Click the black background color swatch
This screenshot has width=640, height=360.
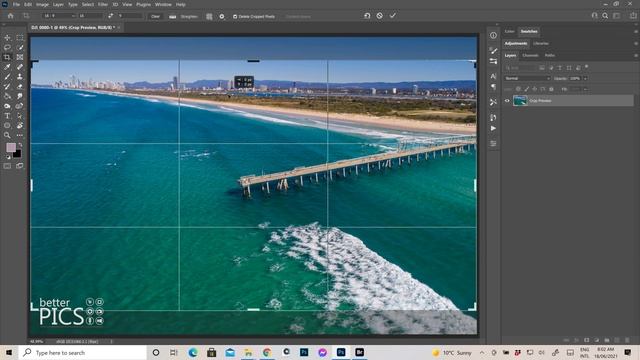click(x=18, y=154)
